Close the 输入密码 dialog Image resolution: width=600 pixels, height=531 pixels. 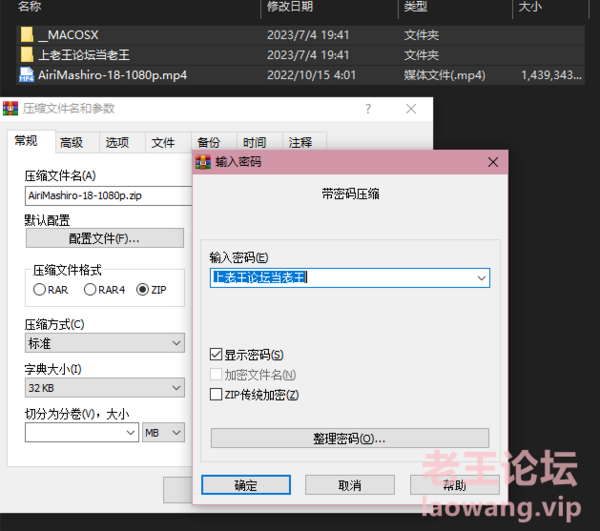(x=493, y=162)
